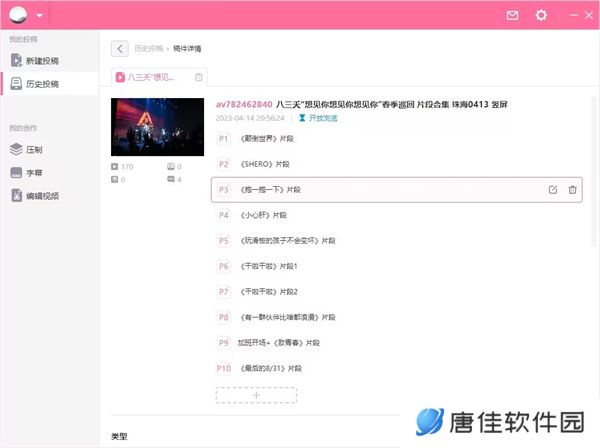Select part P7 《干啦干啦》 片段2
Viewport: 600px width, 448px height.
[x=396, y=292]
